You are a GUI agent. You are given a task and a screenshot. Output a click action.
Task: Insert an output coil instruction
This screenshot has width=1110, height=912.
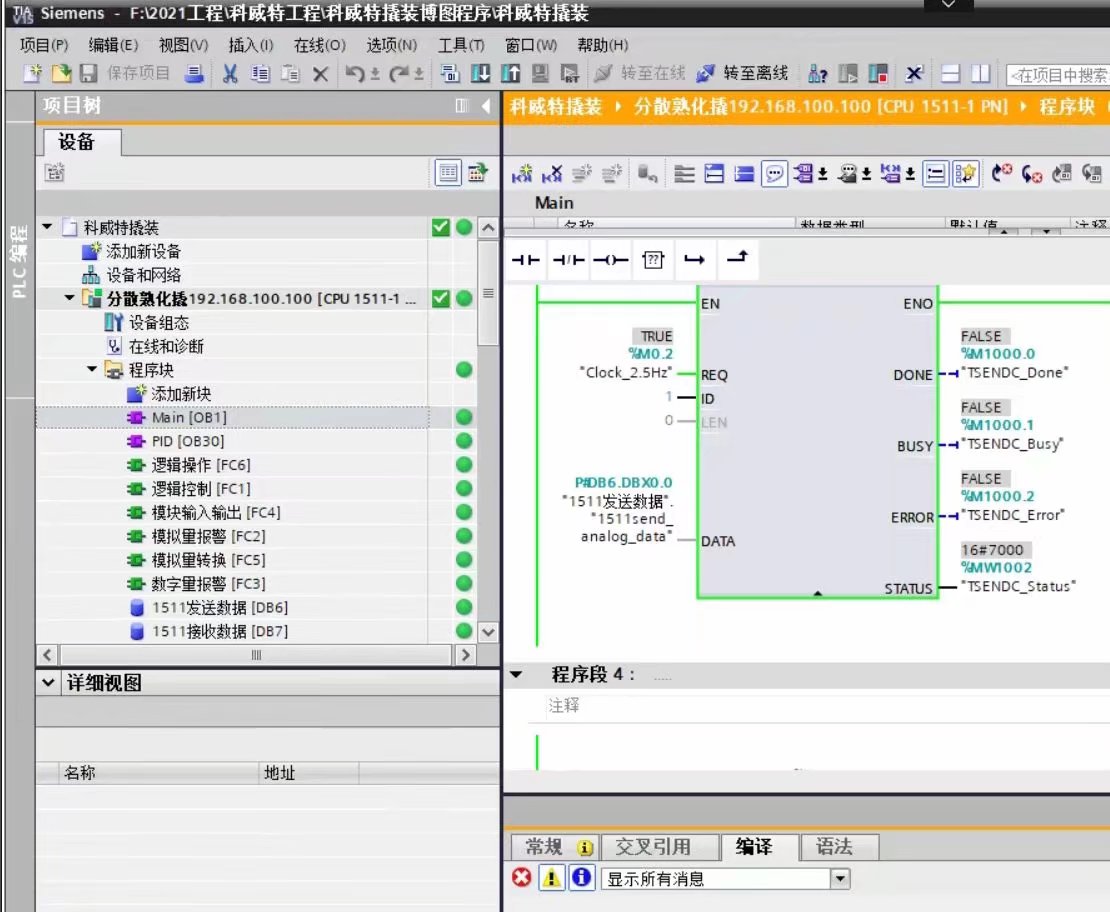pyautogui.click(x=610, y=260)
